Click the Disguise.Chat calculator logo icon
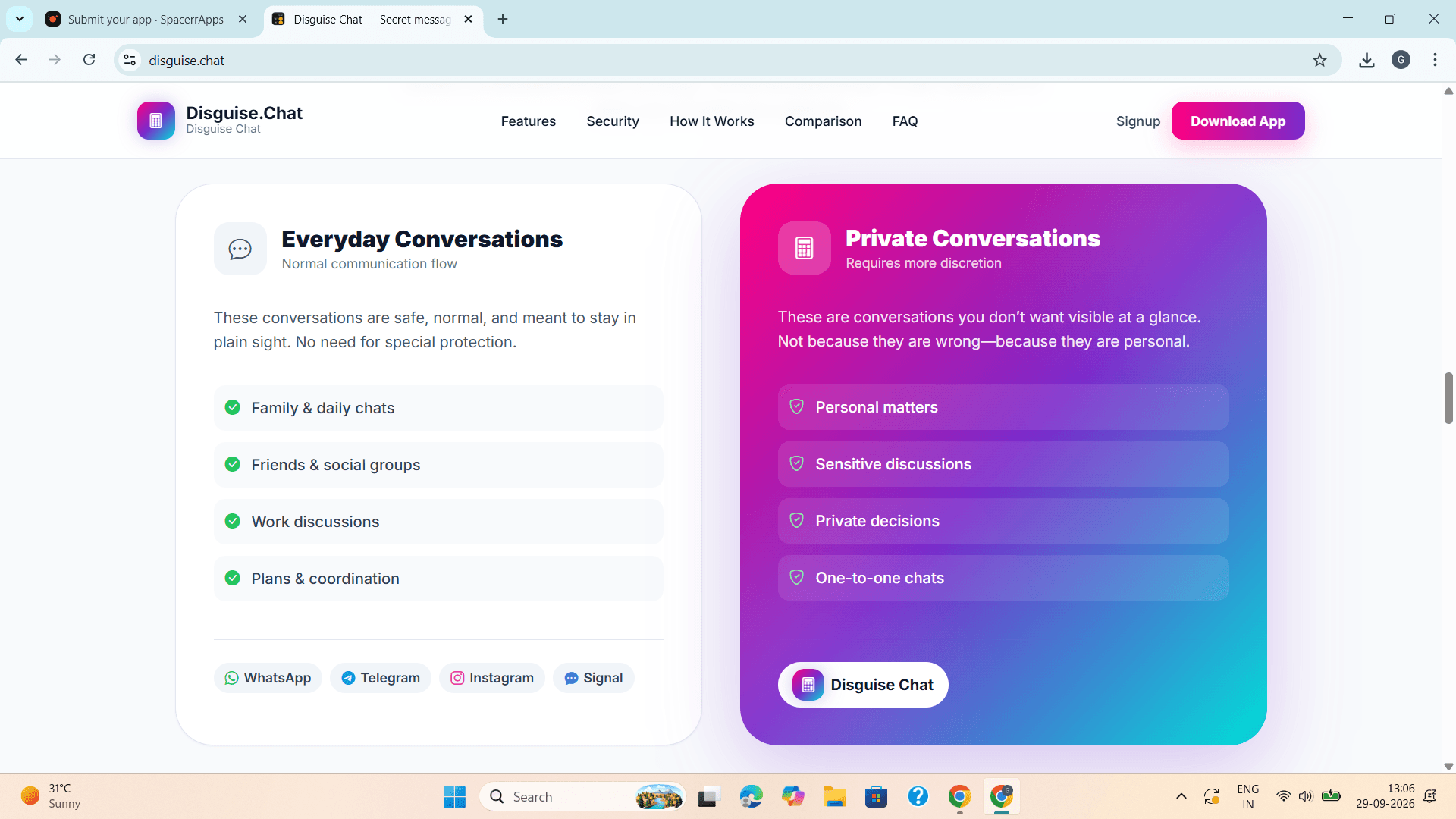The height and width of the screenshot is (819, 1456). pos(156,121)
